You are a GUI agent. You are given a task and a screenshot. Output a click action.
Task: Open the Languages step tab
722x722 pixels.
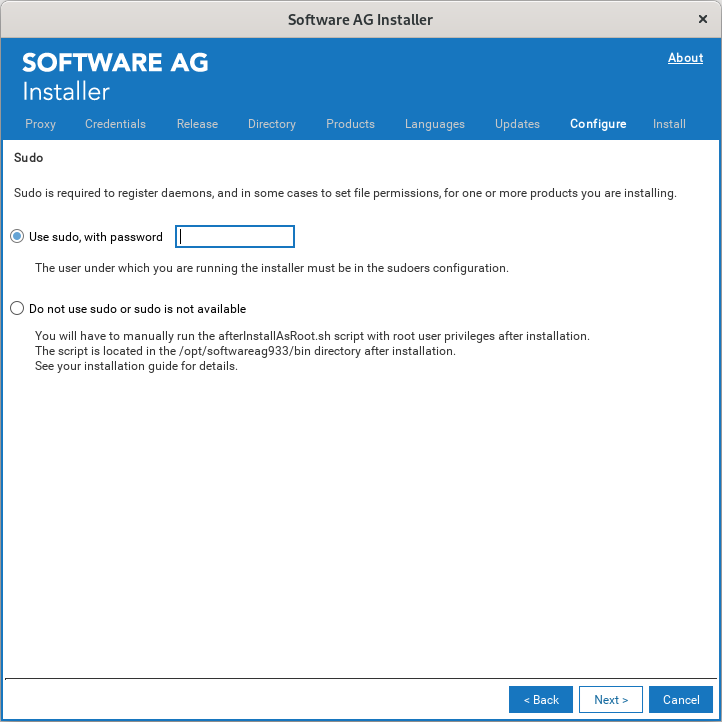coord(435,124)
